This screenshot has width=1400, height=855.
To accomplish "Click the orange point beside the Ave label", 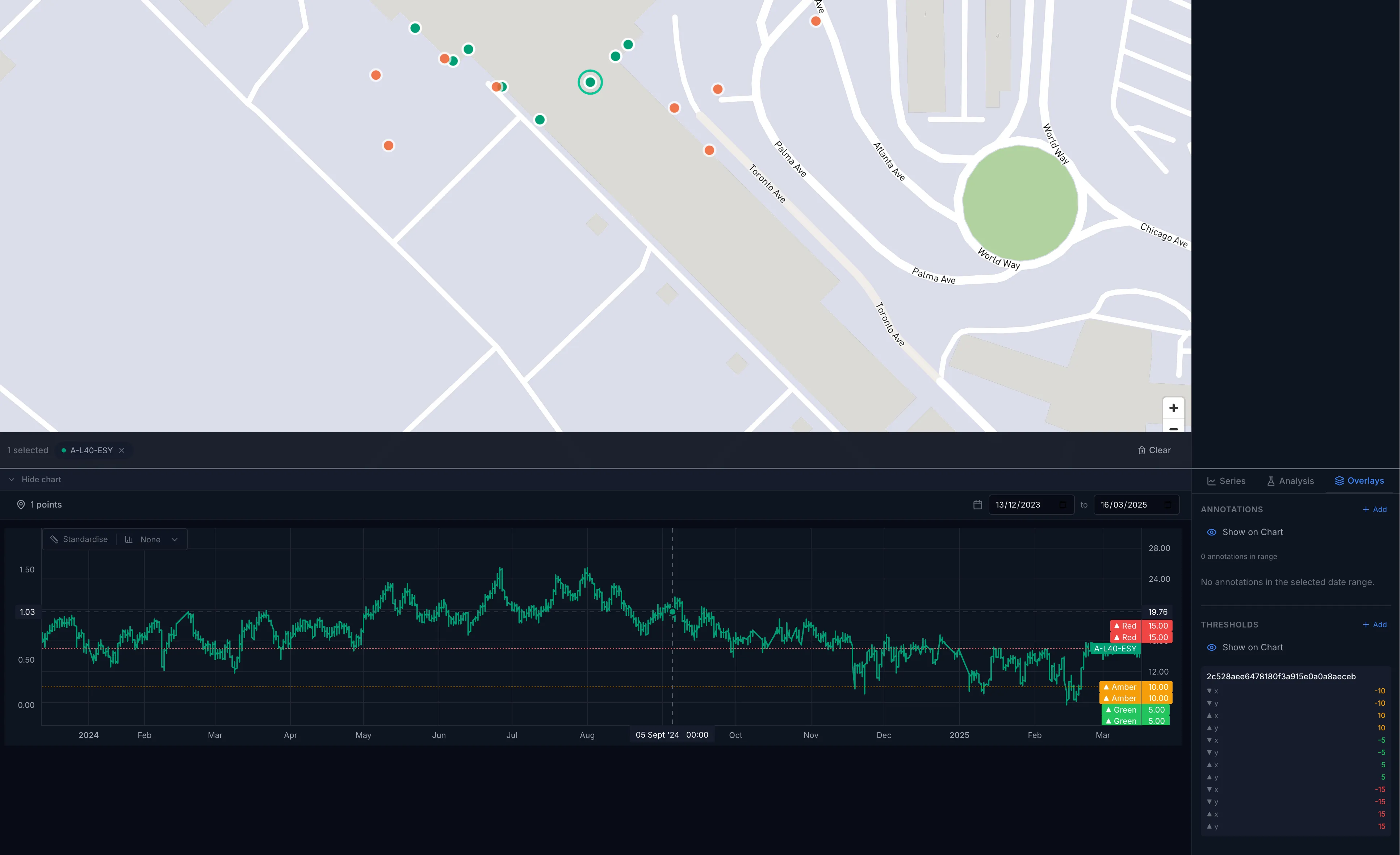I will tap(816, 21).
